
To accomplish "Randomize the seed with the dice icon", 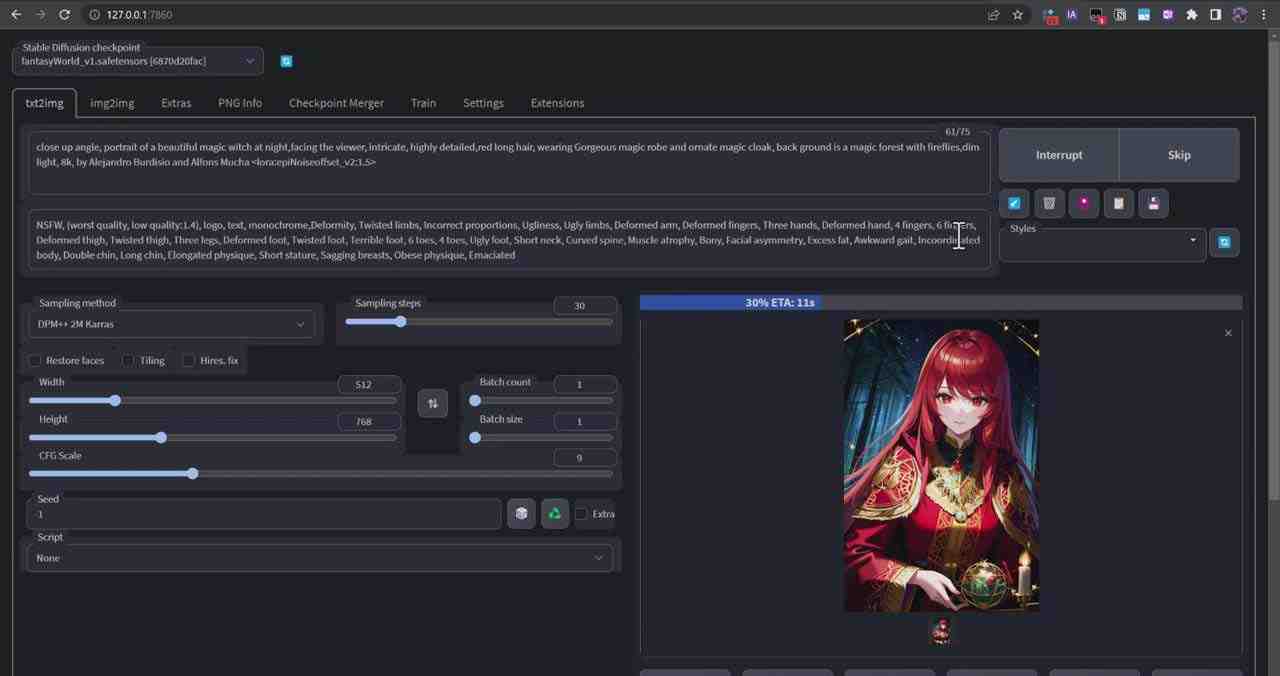I will 521,513.
